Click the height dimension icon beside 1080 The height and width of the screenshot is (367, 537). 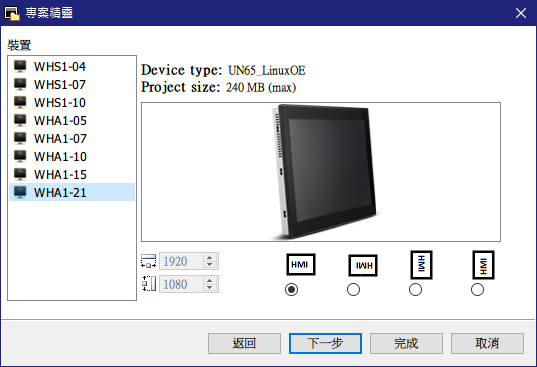(149, 284)
